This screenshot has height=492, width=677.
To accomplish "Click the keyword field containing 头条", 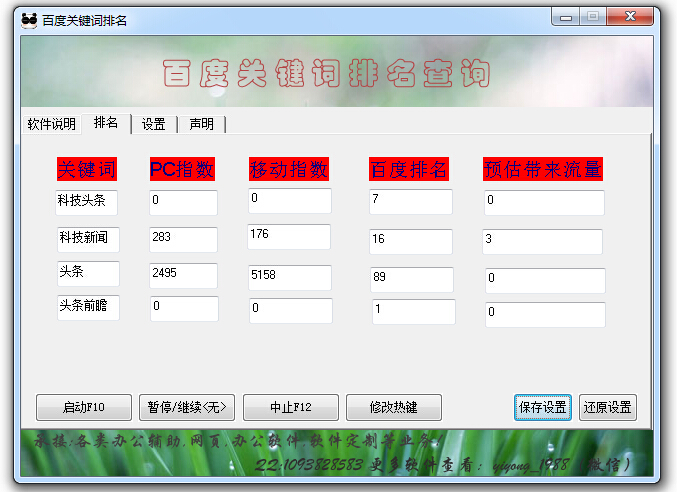I will click(88, 274).
